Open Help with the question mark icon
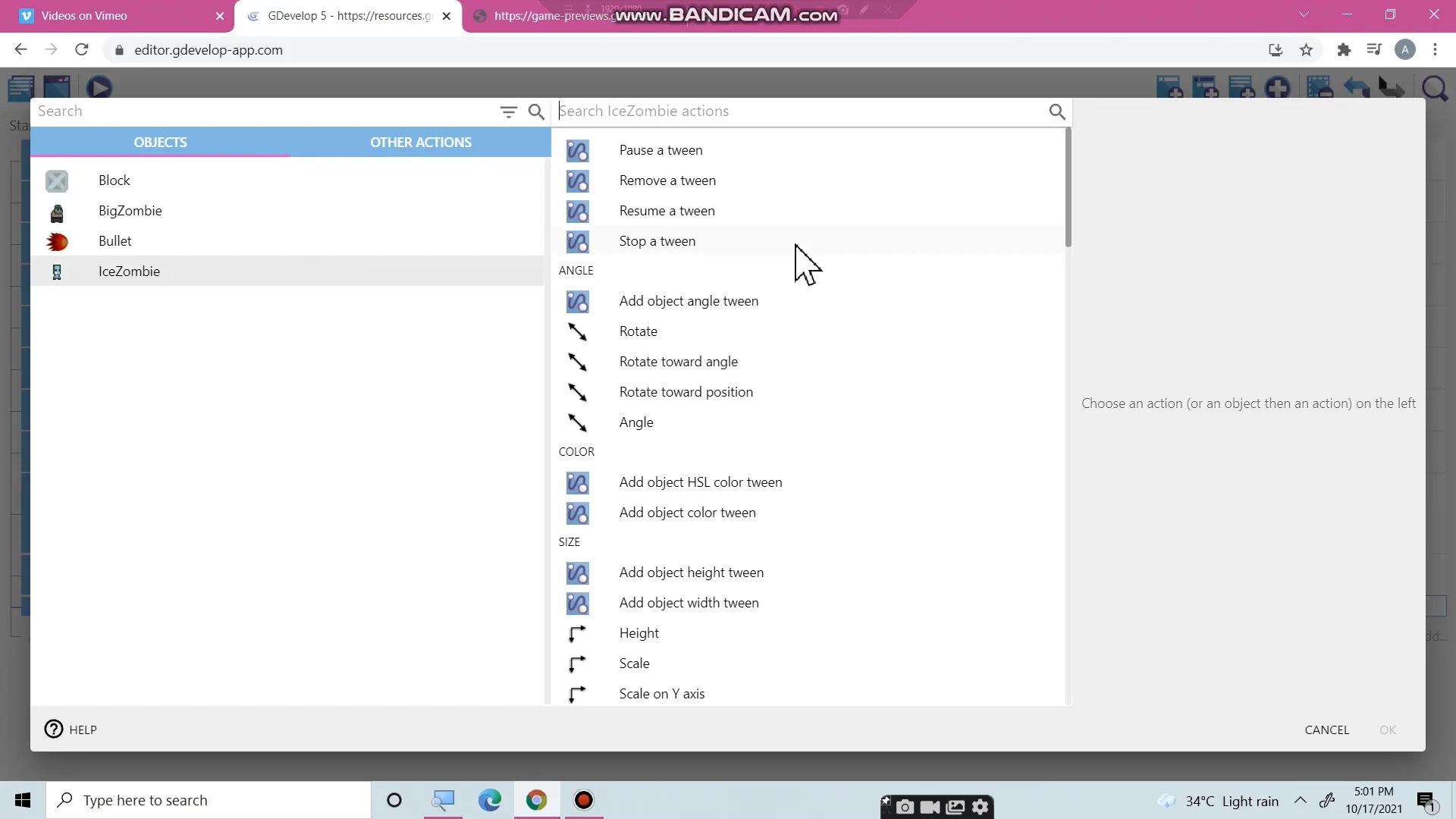 tap(54, 730)
